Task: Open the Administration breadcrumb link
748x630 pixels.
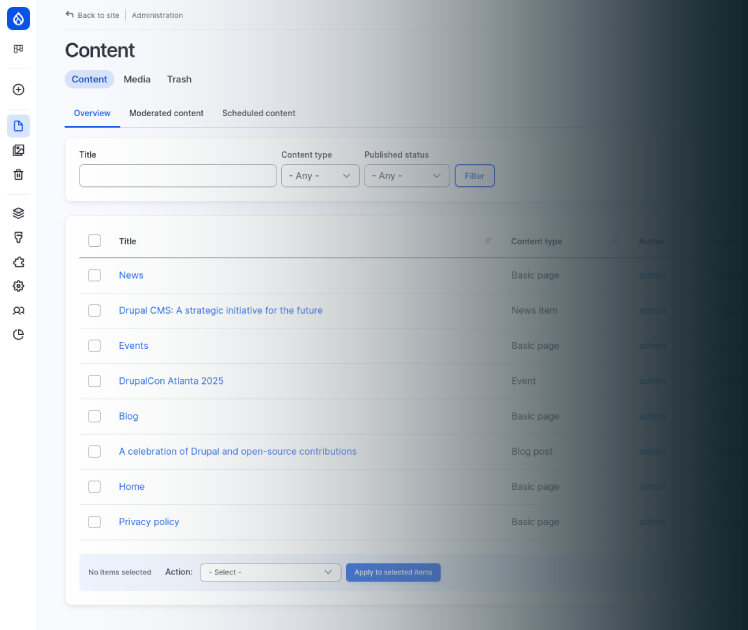Action: [157, 15]
